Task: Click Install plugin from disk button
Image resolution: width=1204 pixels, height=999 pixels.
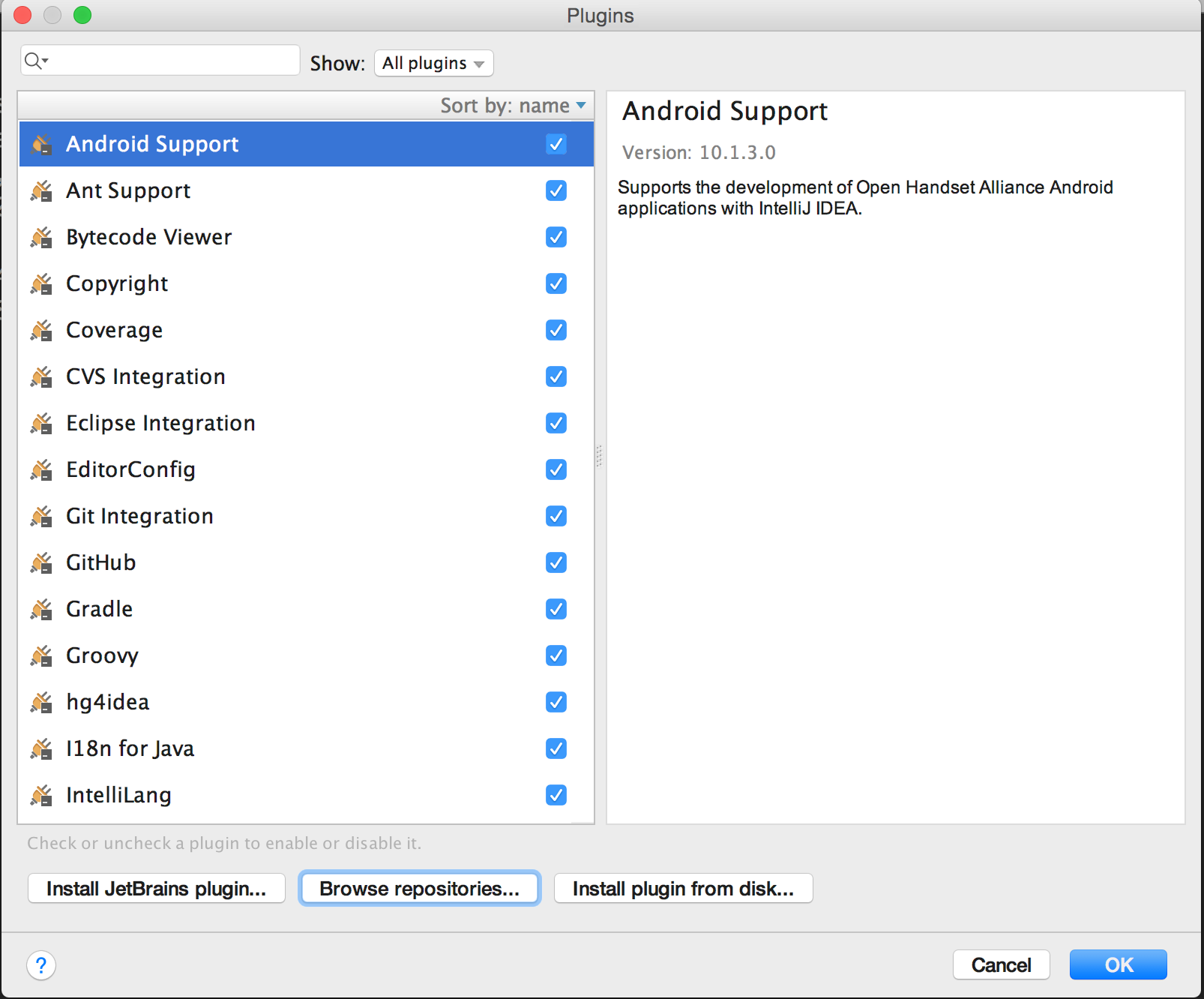Action: (683, 889)
